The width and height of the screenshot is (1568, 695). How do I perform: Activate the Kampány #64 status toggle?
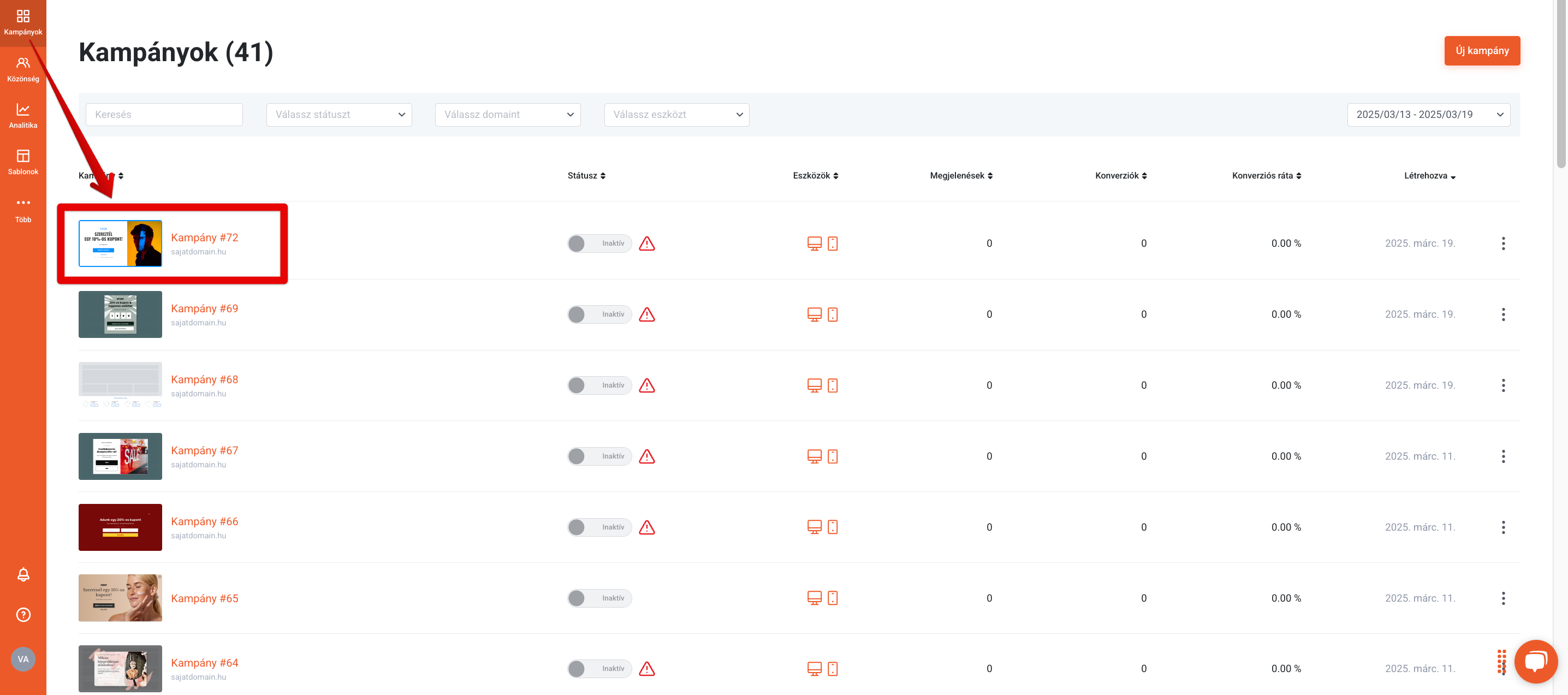[x=599, y=669]
